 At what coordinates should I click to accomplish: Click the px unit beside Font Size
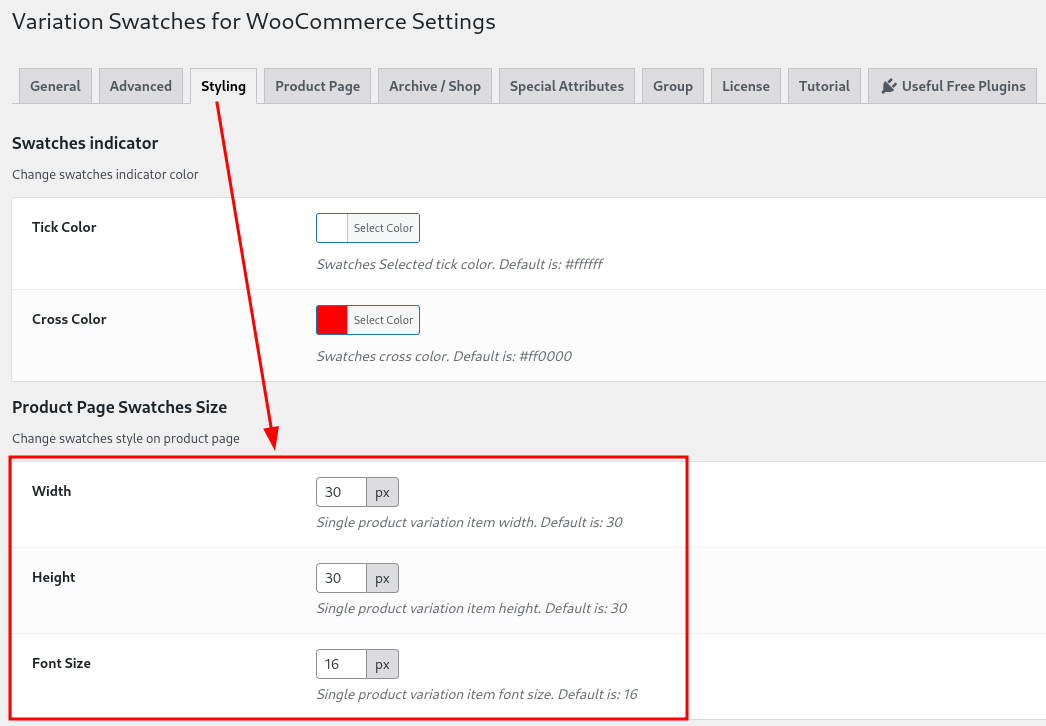tap(382, 665)
